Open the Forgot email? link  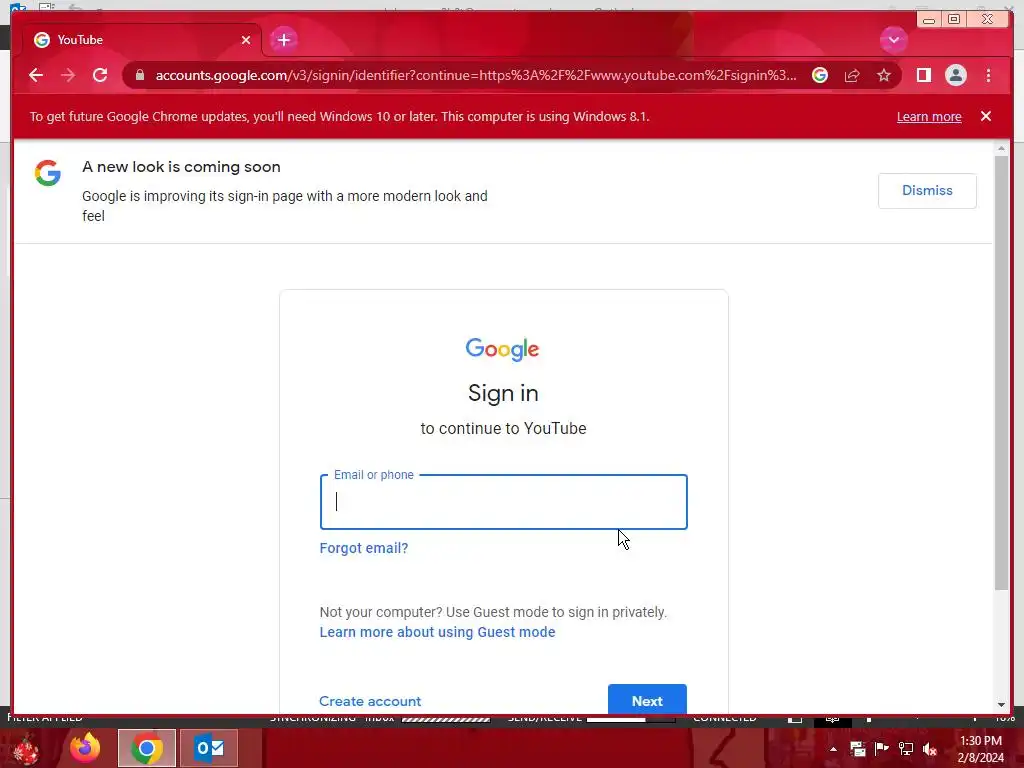(364, 548)
